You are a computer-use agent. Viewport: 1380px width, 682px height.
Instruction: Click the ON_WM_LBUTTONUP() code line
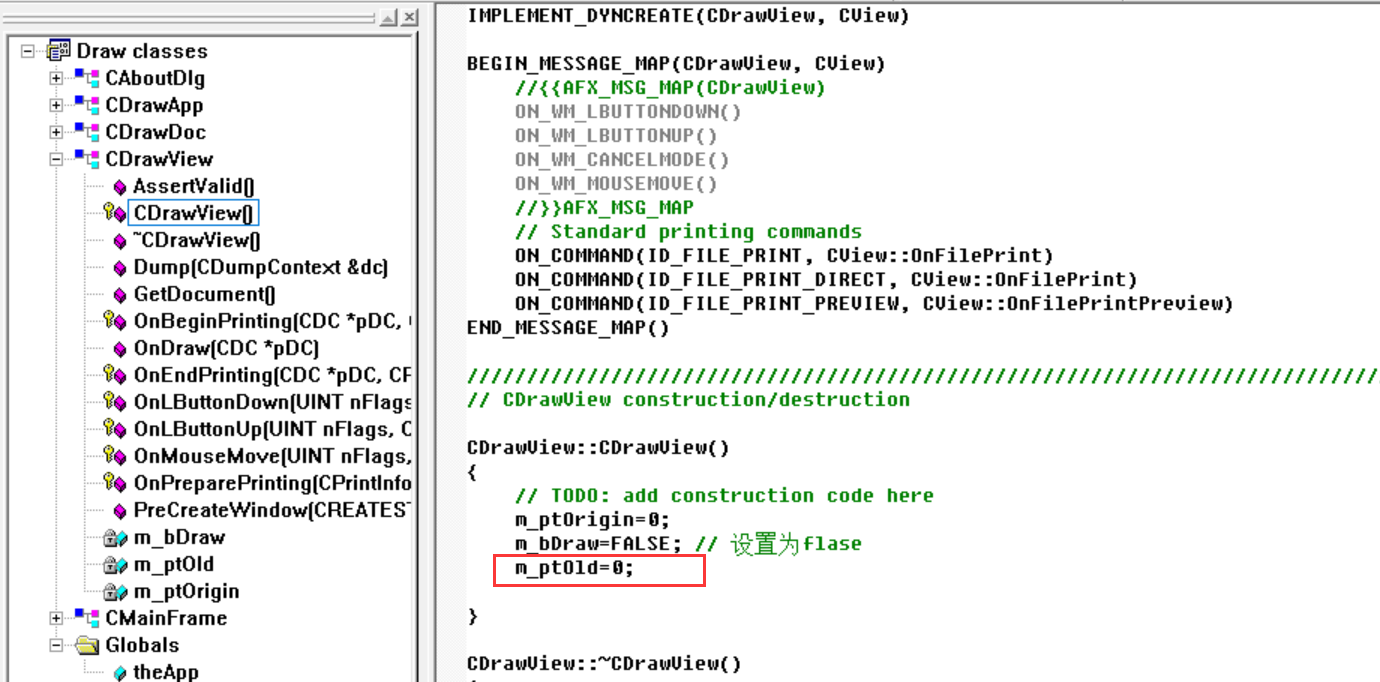(616, 136)
